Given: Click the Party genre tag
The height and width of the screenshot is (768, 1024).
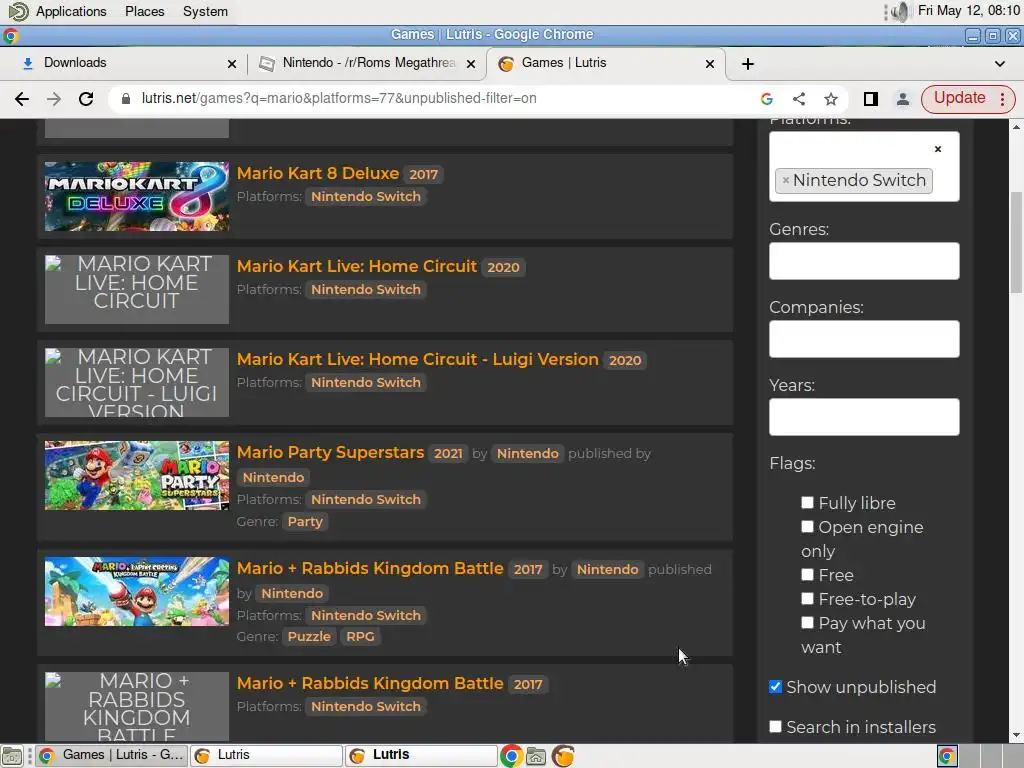Looking at the screenshot, I should click(305, 522).
